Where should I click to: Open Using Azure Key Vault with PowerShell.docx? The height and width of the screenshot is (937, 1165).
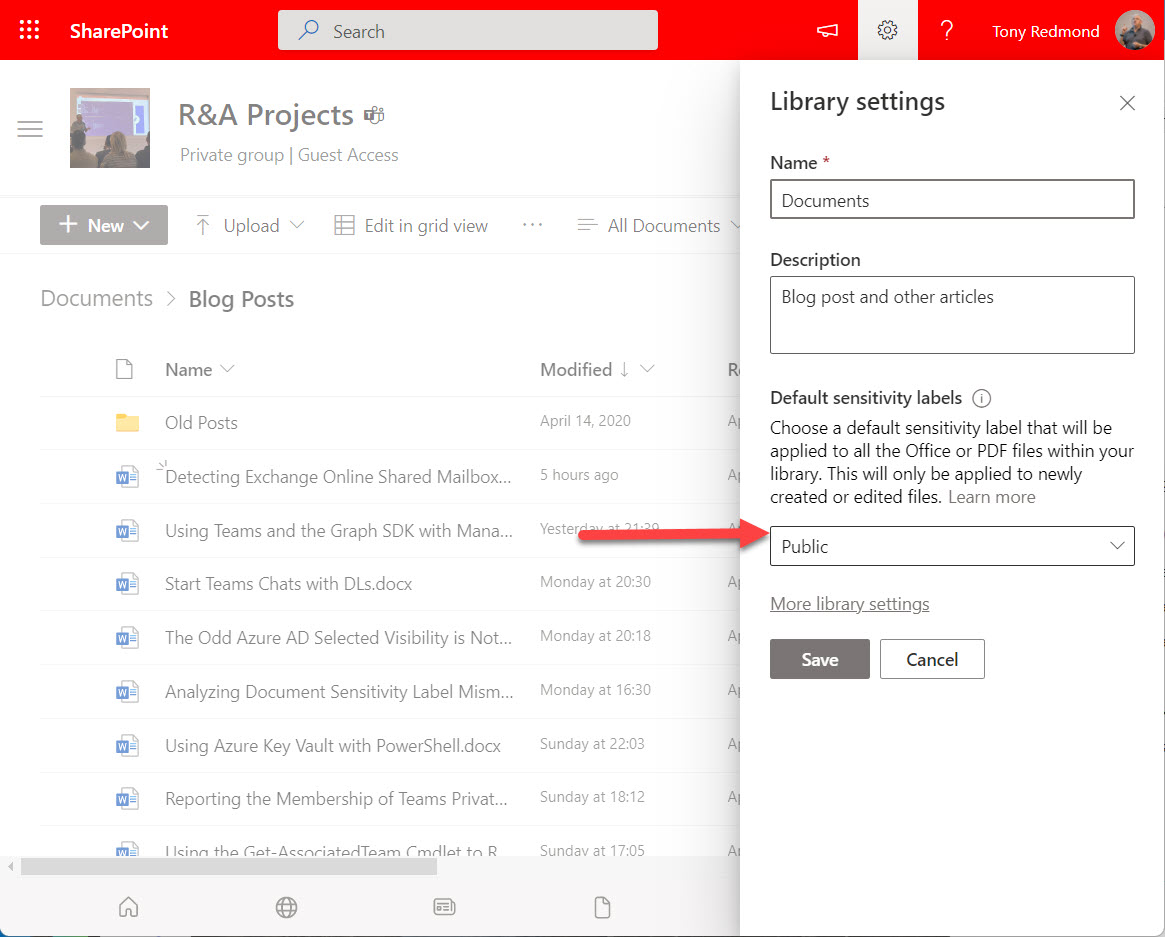(x=333, y=745)
